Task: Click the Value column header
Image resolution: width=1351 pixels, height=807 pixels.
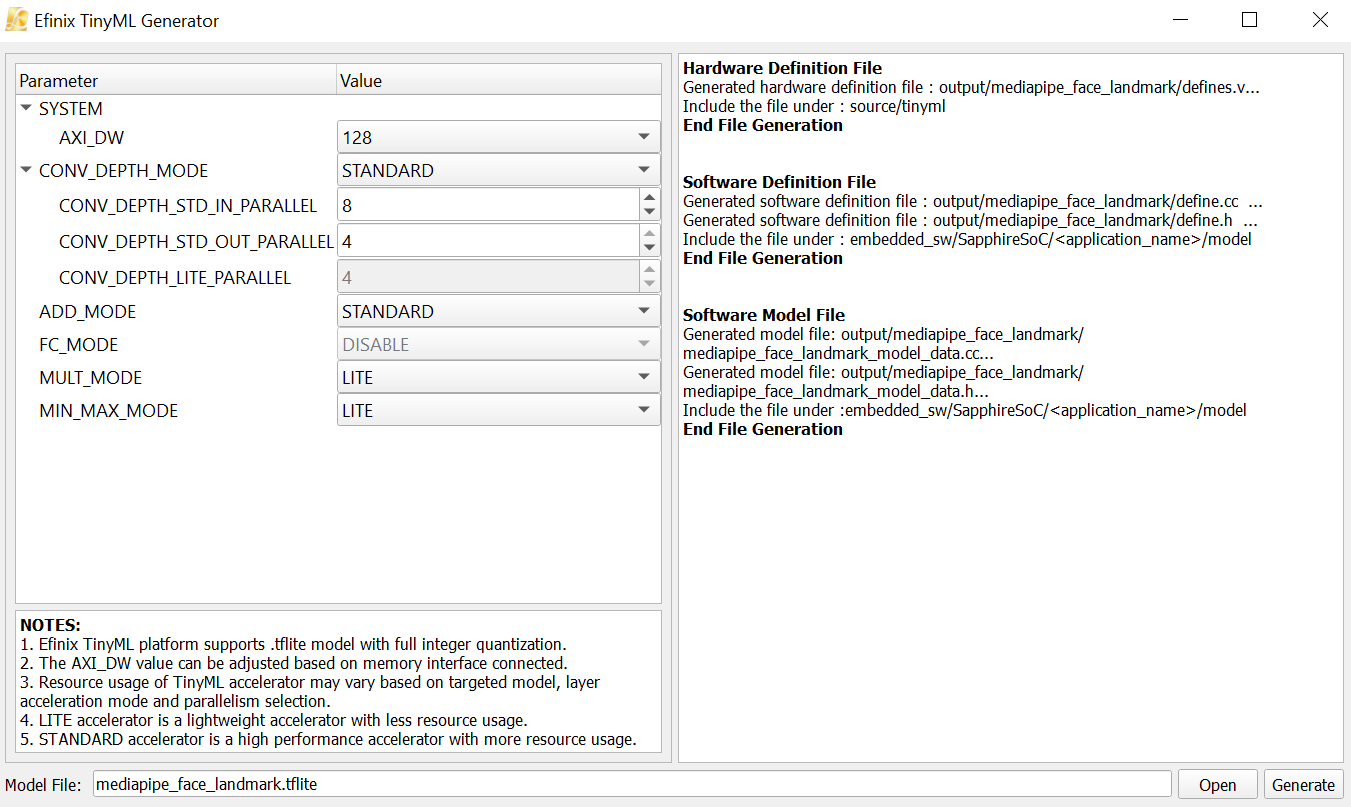Action: (498, 81)
